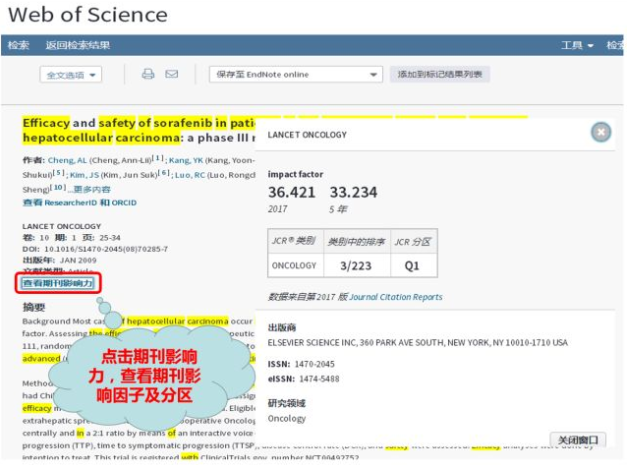
Task: Open the 工具 menu
Action: point(577,45)
